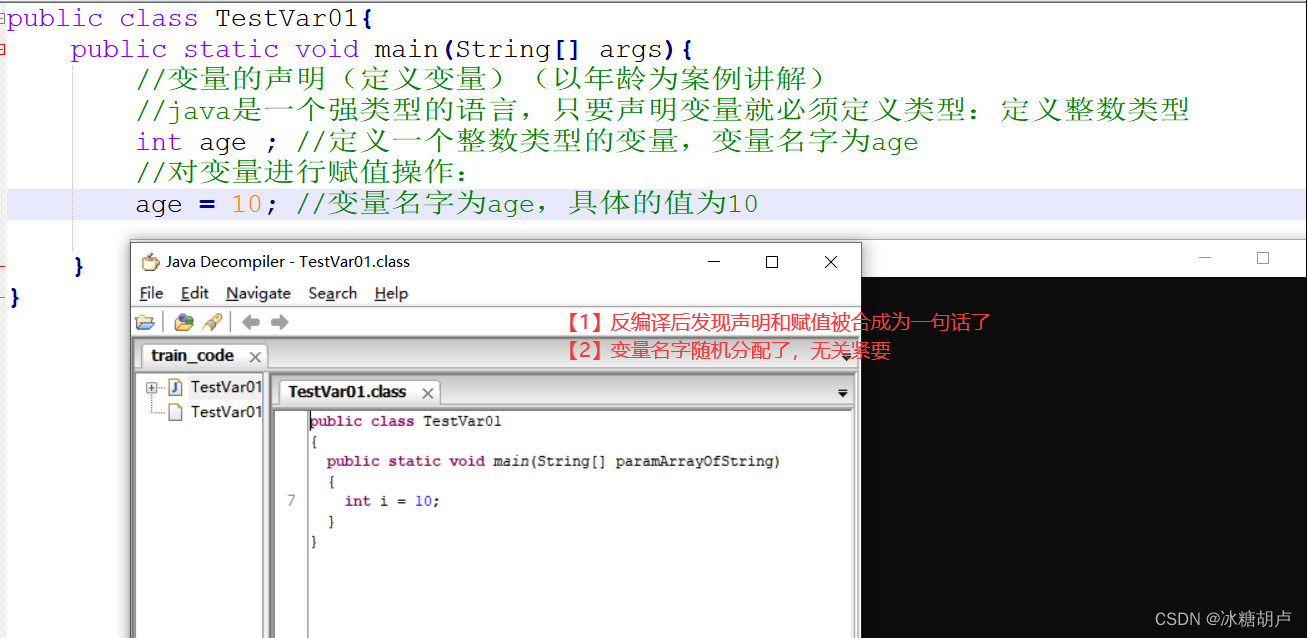Click the Open Type icon in the toolbar
1308x638 pixels.
click(183, 321)
